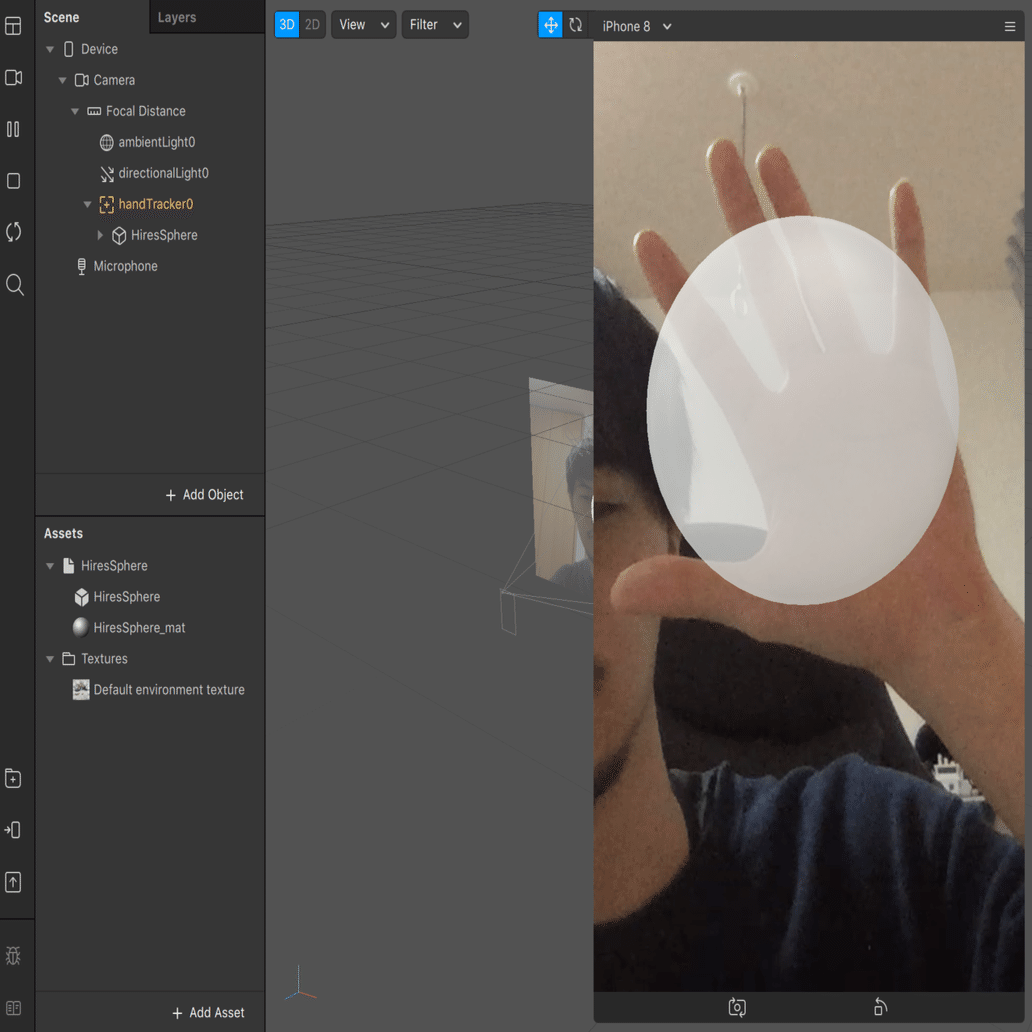Open the simulator options menu

1009,26
